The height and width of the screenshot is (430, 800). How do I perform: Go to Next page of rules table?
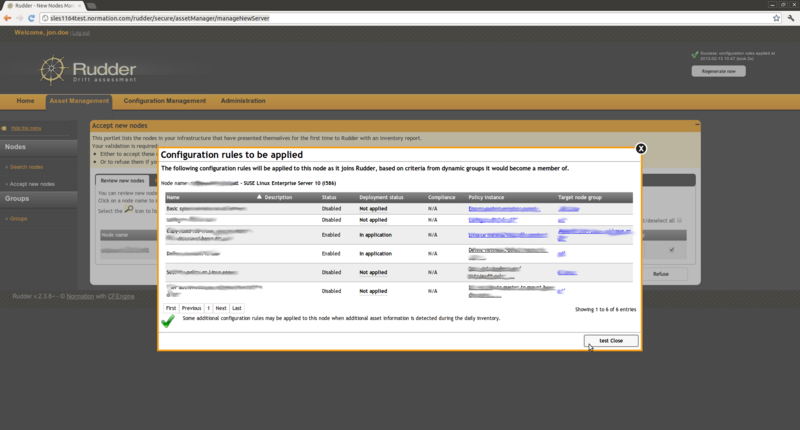click(221, 308)
